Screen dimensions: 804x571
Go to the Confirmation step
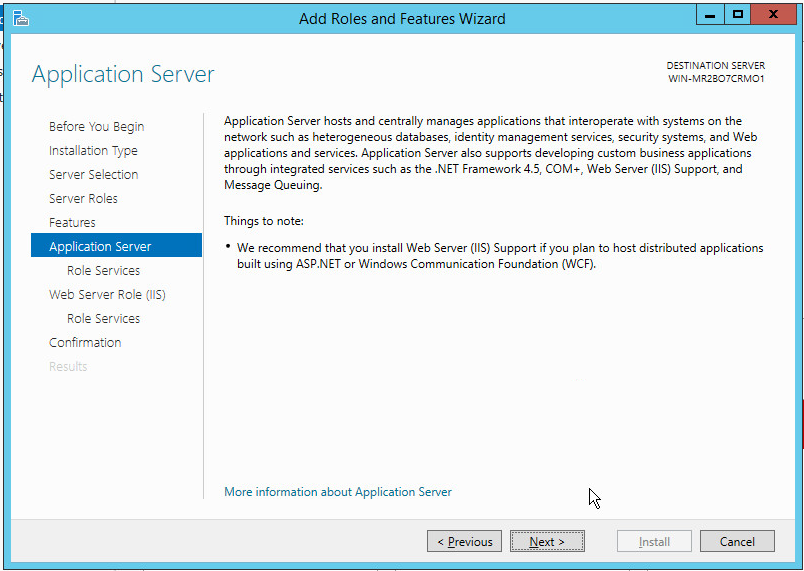85,343
